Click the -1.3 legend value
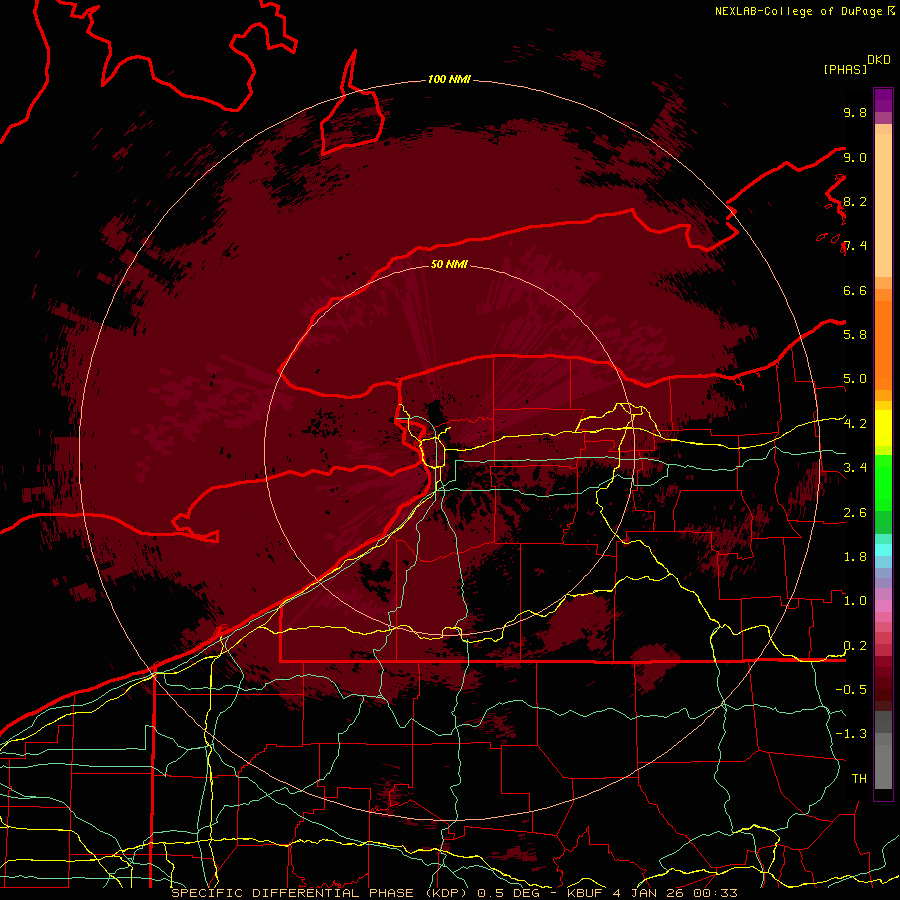This screenshot has height=900, width=900. click(x=851, y=734)
